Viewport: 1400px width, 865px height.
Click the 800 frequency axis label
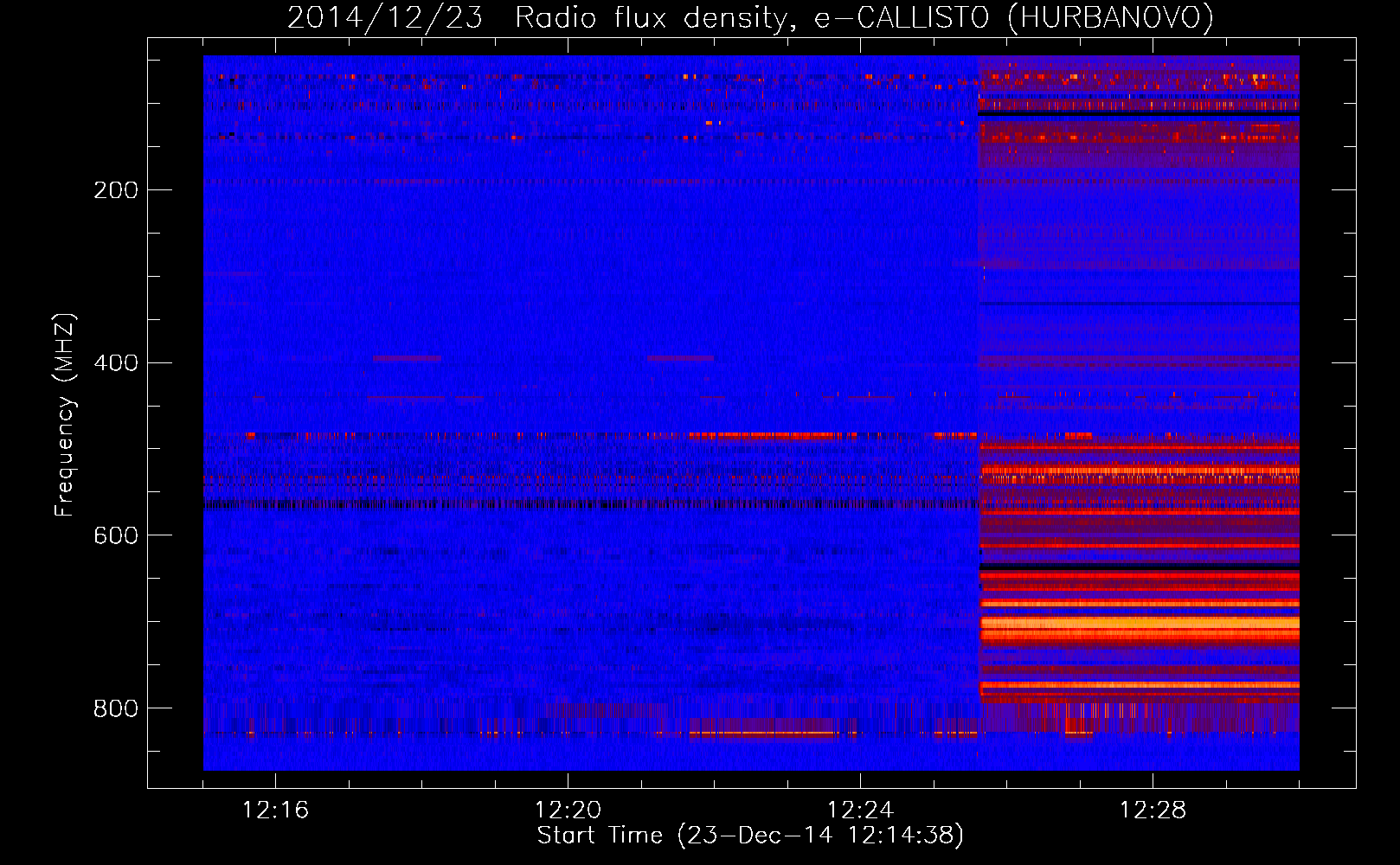point(115,709)
